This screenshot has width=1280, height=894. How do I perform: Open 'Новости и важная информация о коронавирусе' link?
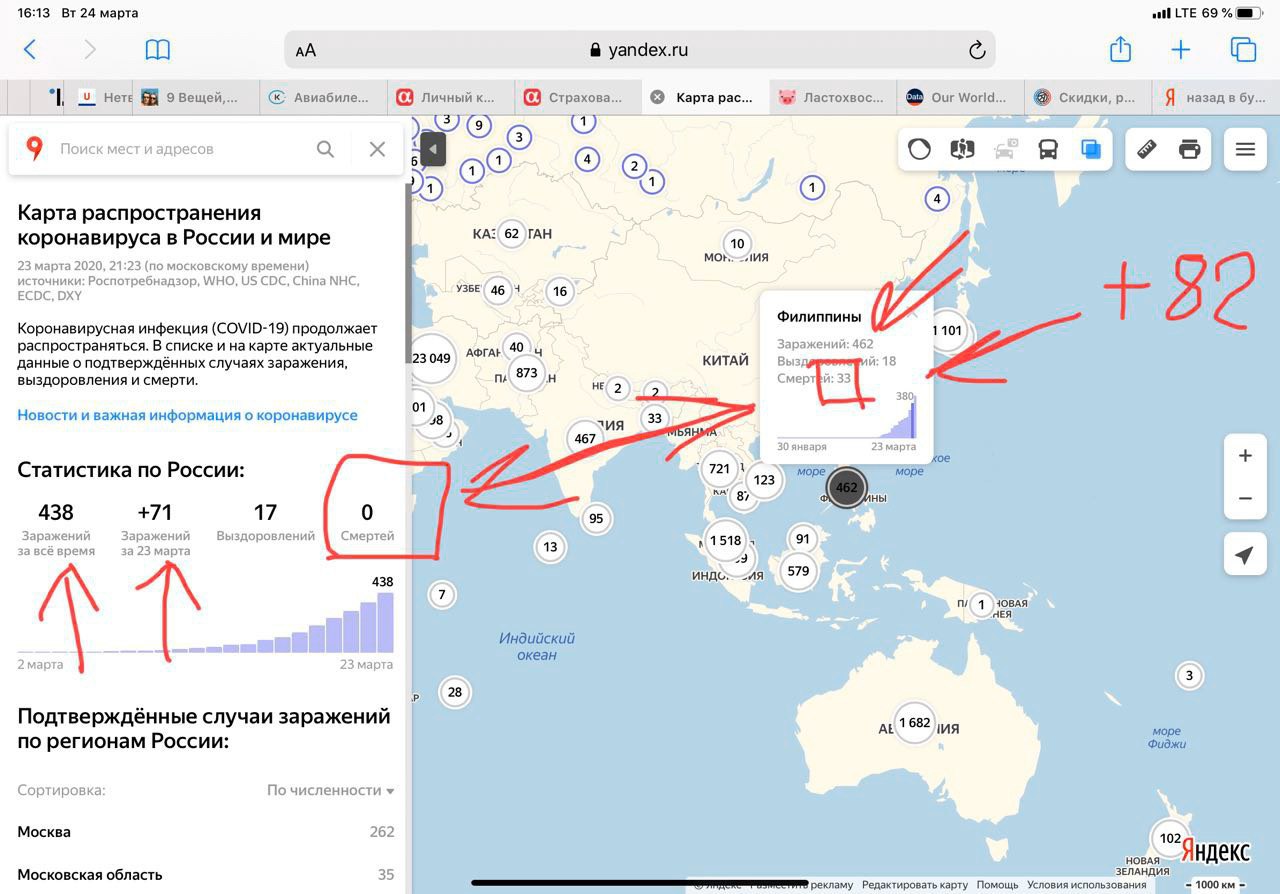point(187,415)
